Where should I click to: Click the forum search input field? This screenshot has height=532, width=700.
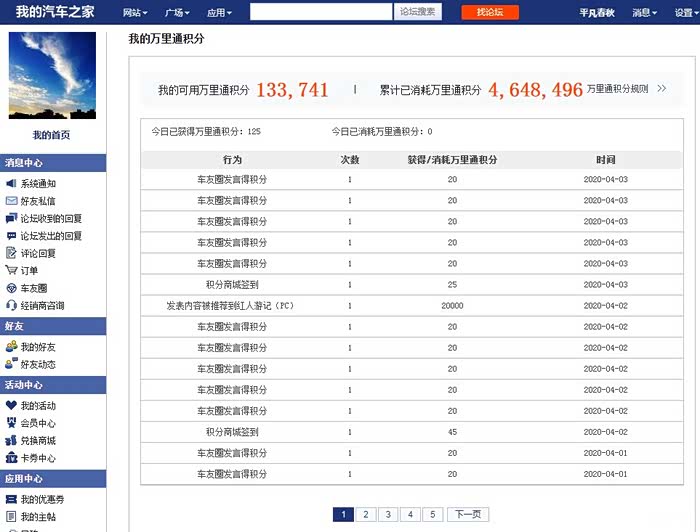320,12
